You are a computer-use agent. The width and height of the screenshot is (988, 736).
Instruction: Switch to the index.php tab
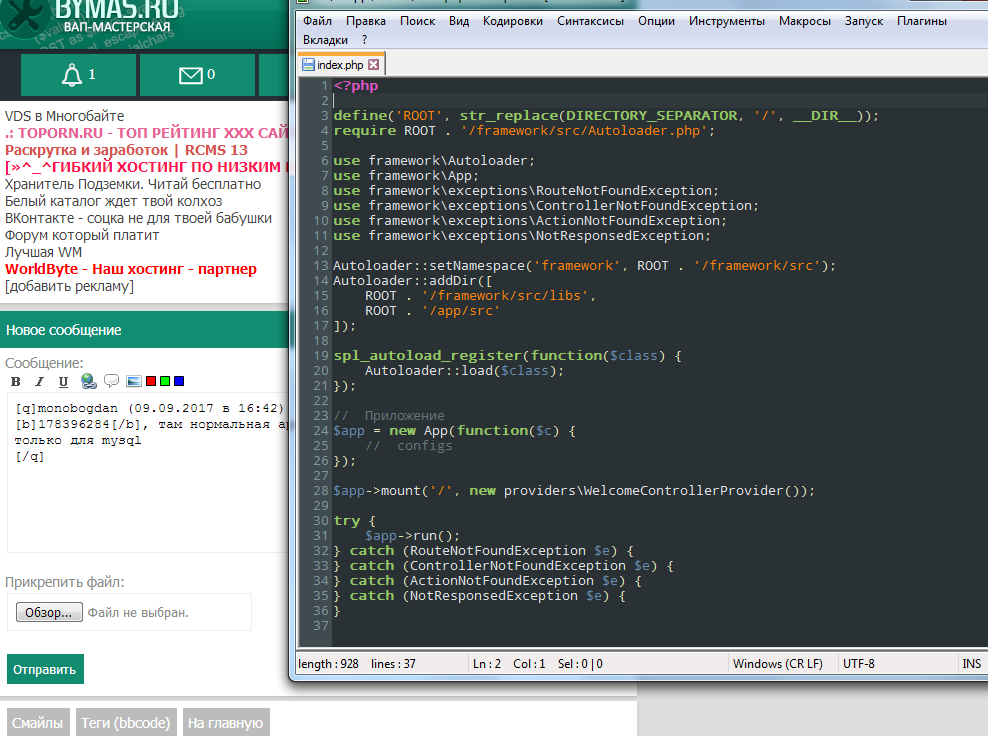pyautogui.click(x=339, y=65)
